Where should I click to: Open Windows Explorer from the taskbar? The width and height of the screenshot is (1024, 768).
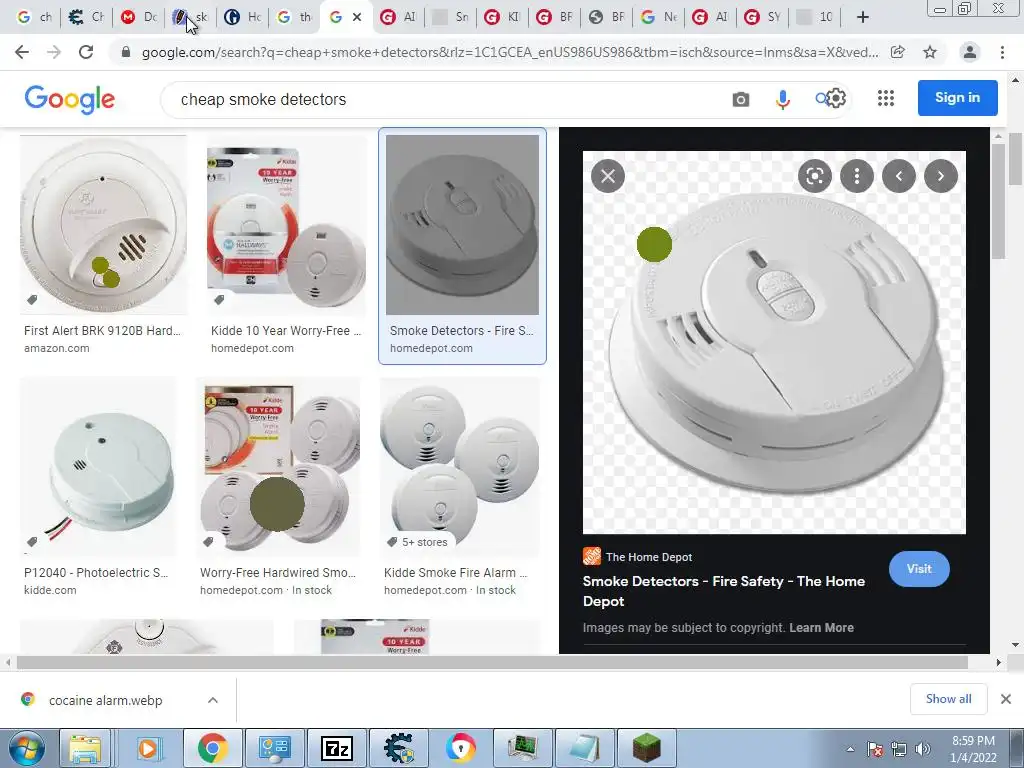[86, 748]
